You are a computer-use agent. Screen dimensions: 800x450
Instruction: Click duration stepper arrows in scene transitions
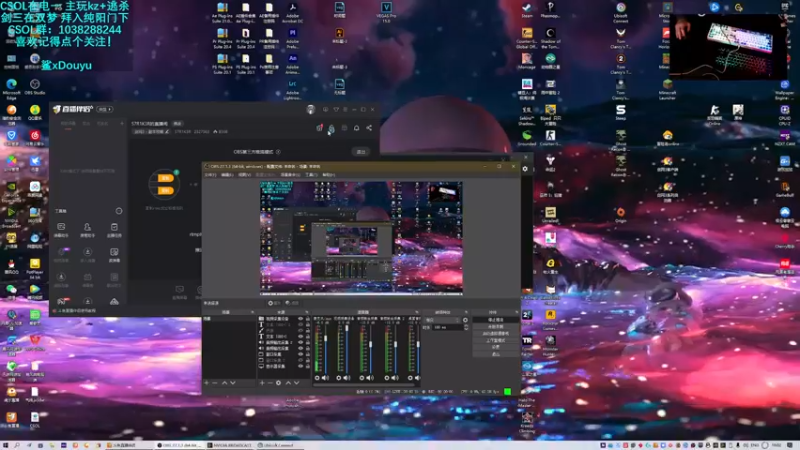pos(466,327)
